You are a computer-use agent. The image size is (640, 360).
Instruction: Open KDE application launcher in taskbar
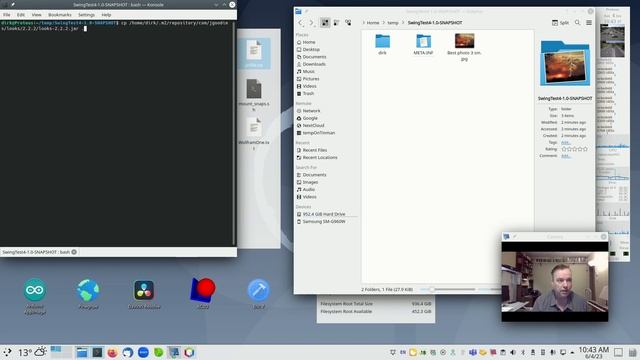coord(7,352)
